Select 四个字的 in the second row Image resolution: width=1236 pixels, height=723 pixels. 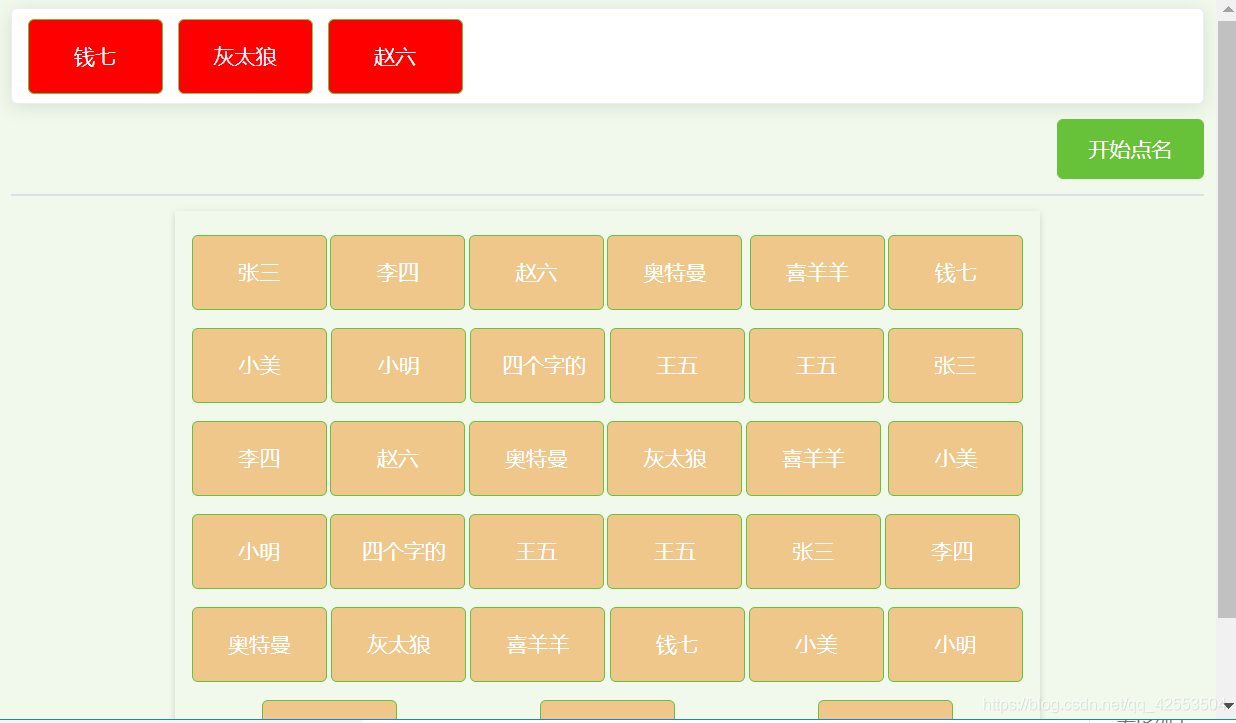tap(536, 365)
